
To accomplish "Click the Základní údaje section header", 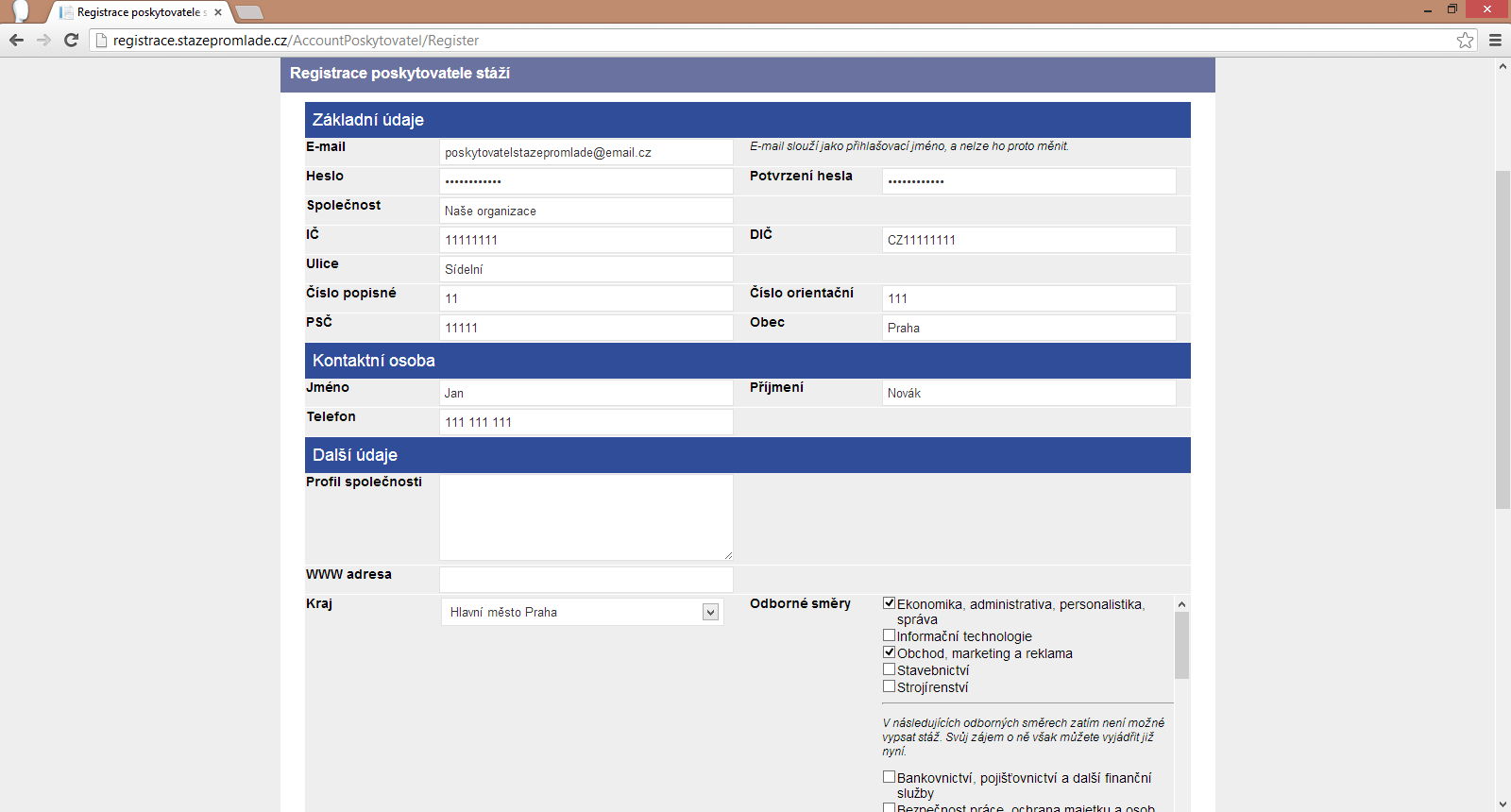I will (x=747, y=120).
